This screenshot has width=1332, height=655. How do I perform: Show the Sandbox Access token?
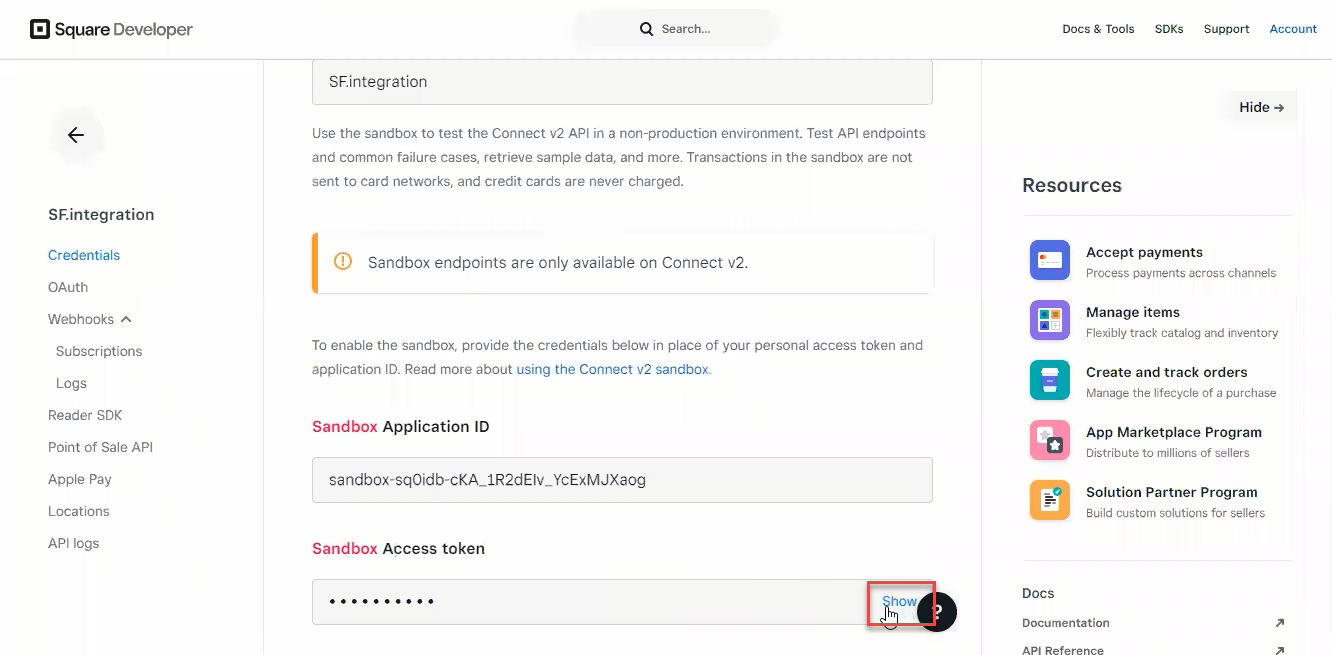coord(899,601)
